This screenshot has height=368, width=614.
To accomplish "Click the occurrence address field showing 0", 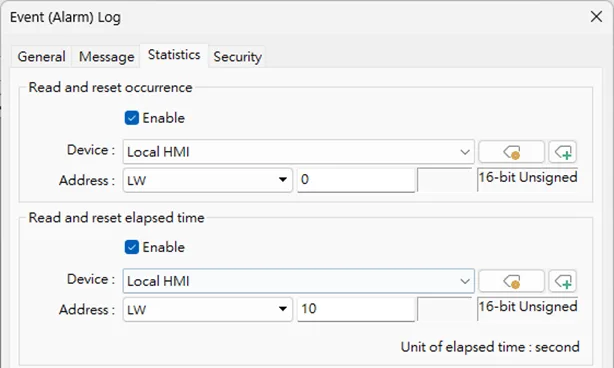I will point(356,180).
